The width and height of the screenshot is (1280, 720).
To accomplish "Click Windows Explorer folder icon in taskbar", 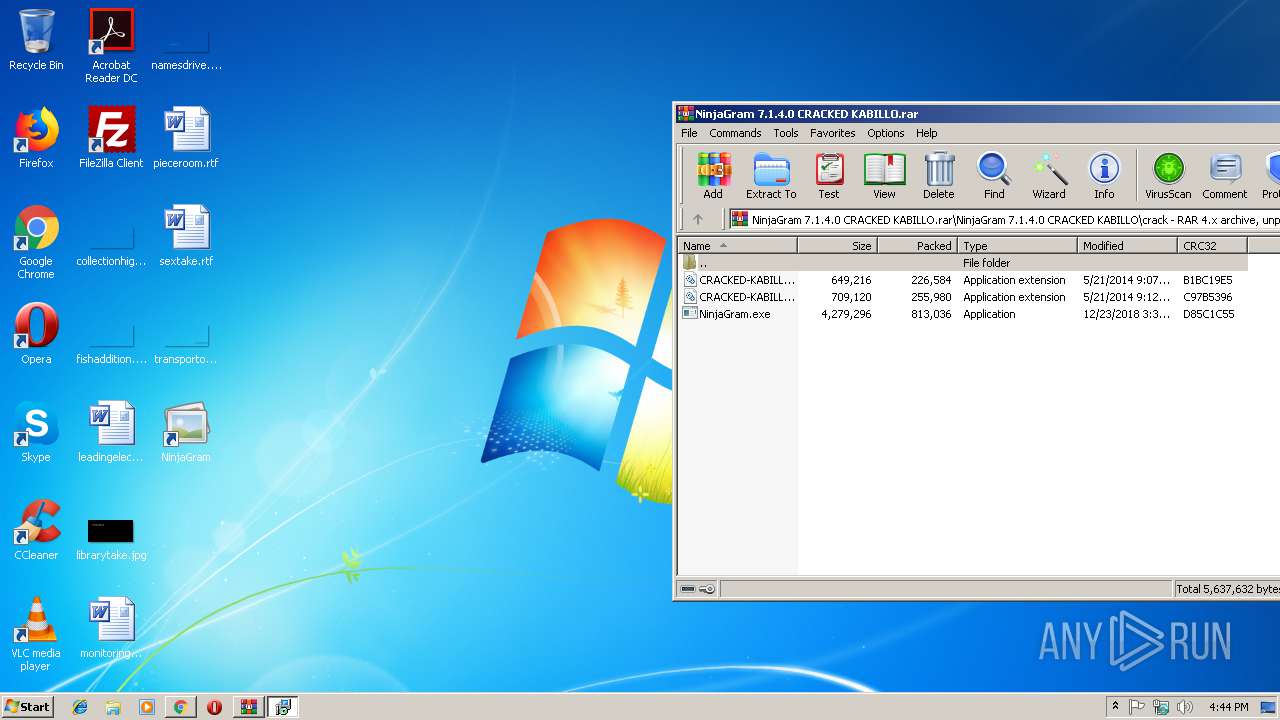I will [x=113, y=707].
